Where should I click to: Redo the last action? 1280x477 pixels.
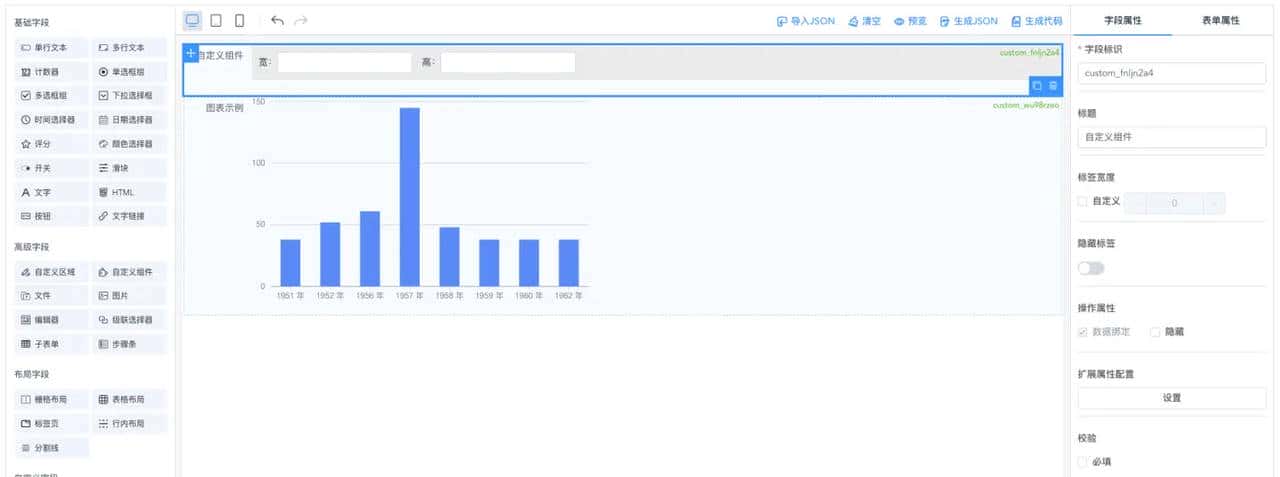pyautogui.click(x=301, y=20)
